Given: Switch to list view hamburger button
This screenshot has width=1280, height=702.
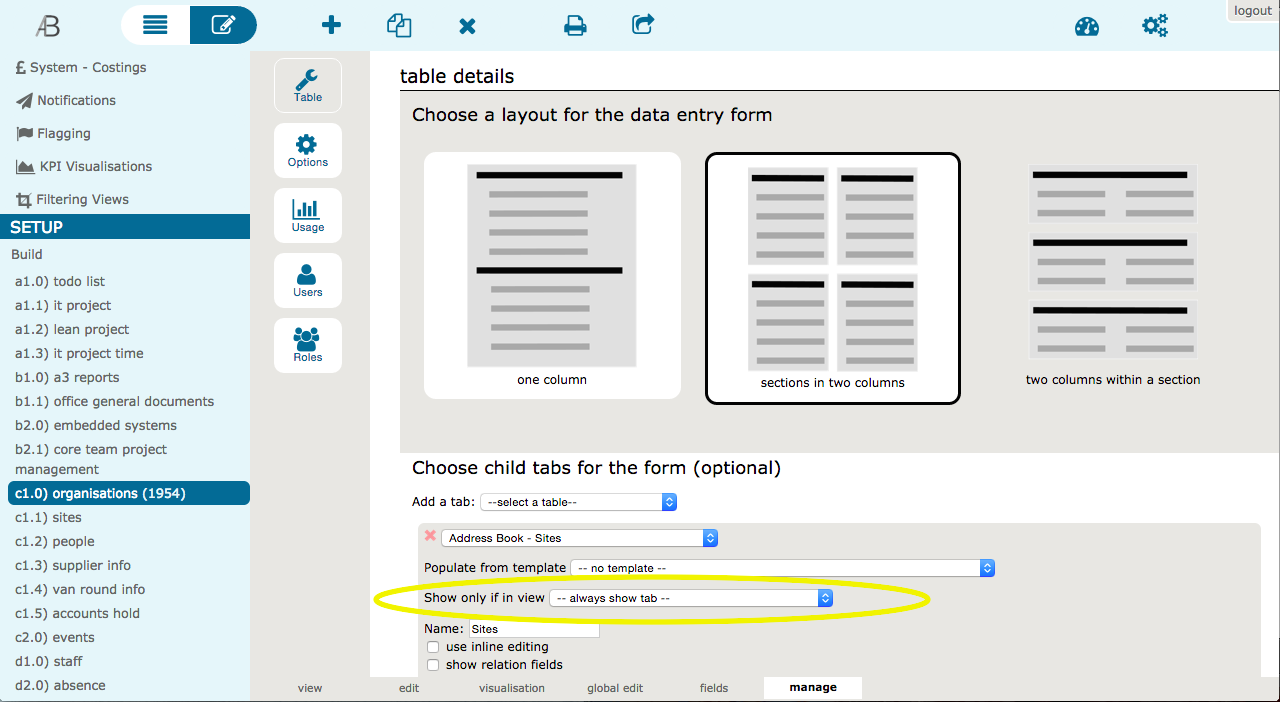Looking at the screenshot, I should pyautogui.click(x=155, y=25).
